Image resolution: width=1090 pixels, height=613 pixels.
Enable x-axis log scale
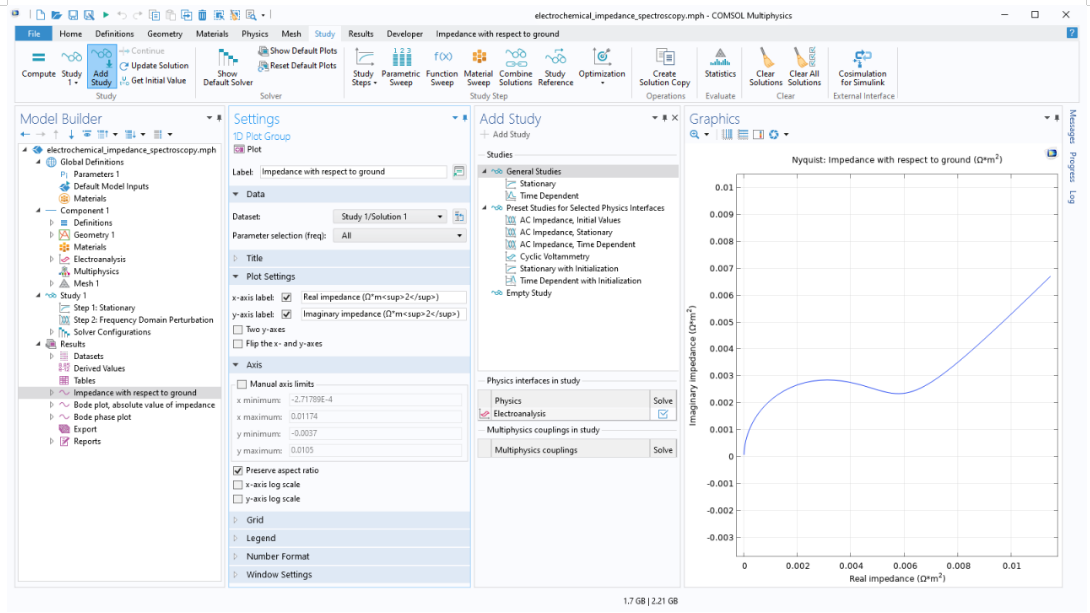click(x=238, y=485)
